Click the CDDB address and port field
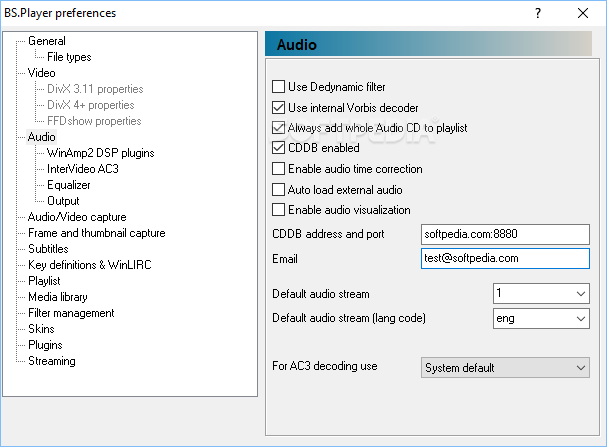 (505, 234)
